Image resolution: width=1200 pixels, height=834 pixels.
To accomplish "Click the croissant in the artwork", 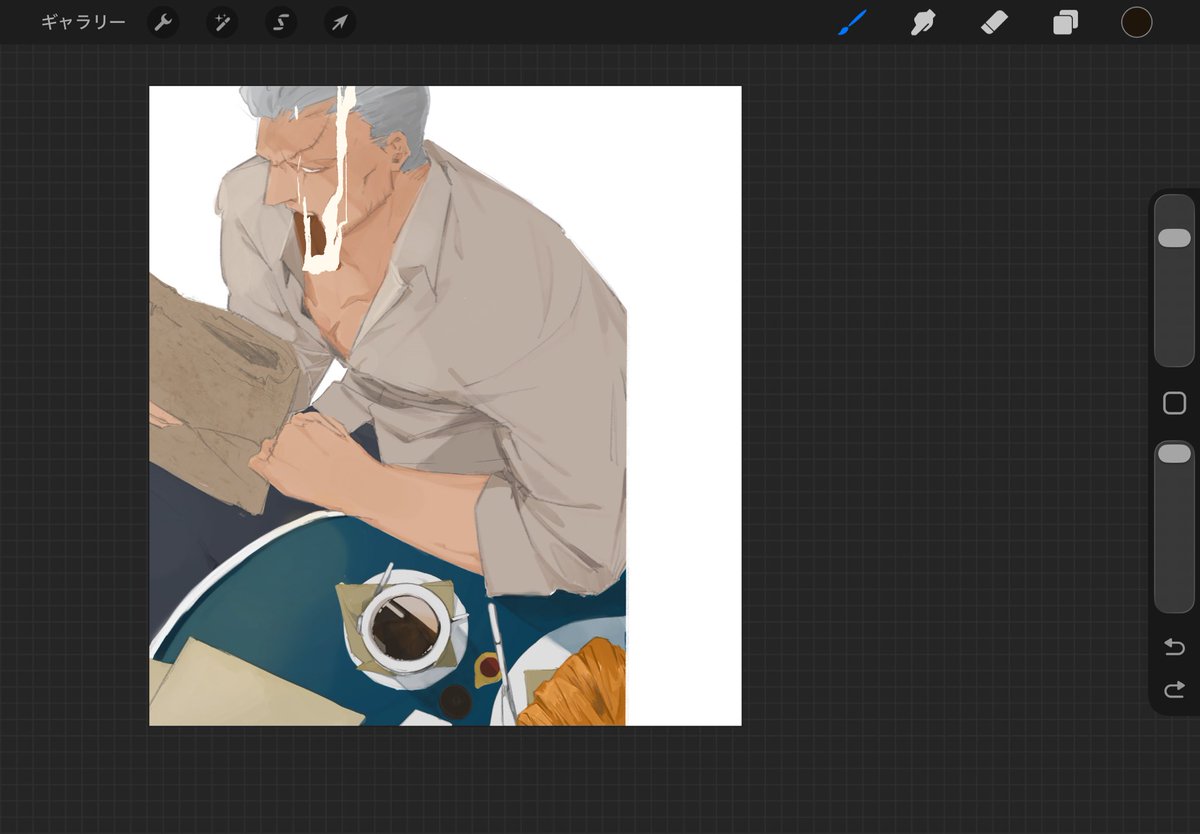I will pos(575,683).
